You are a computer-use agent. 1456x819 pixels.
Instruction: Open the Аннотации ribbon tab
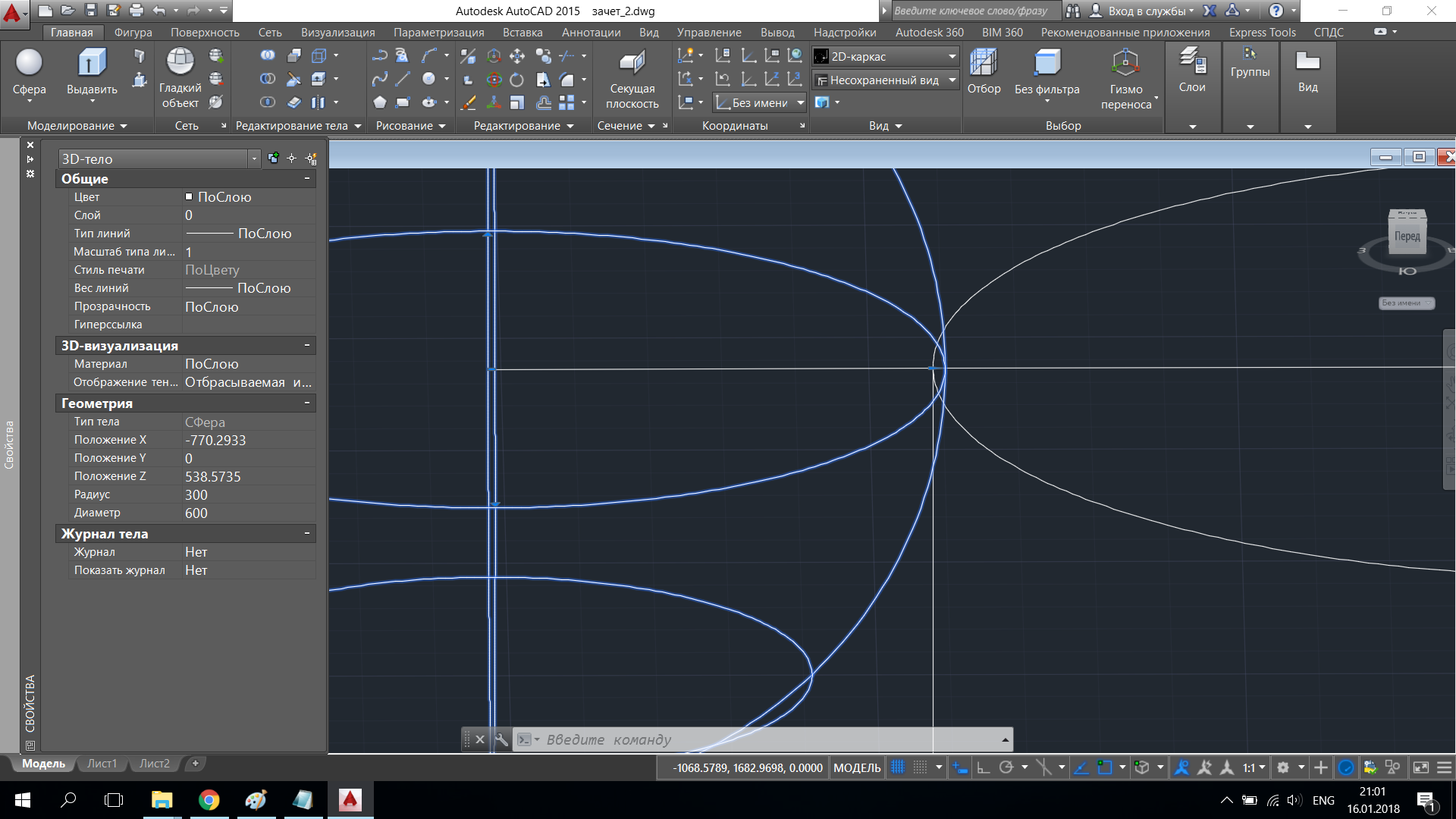pos(591,32)
